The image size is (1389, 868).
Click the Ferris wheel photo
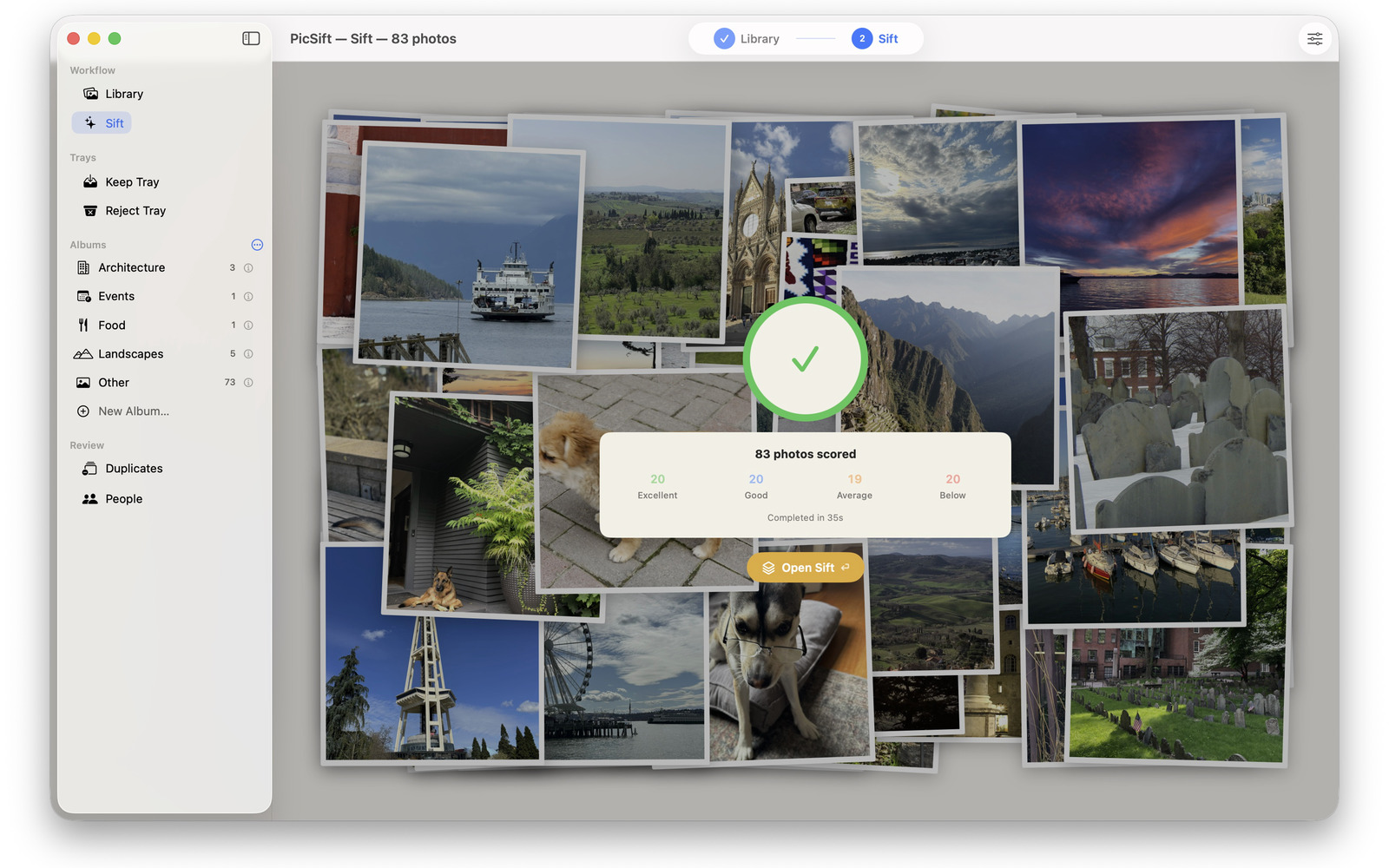point(623,679)
